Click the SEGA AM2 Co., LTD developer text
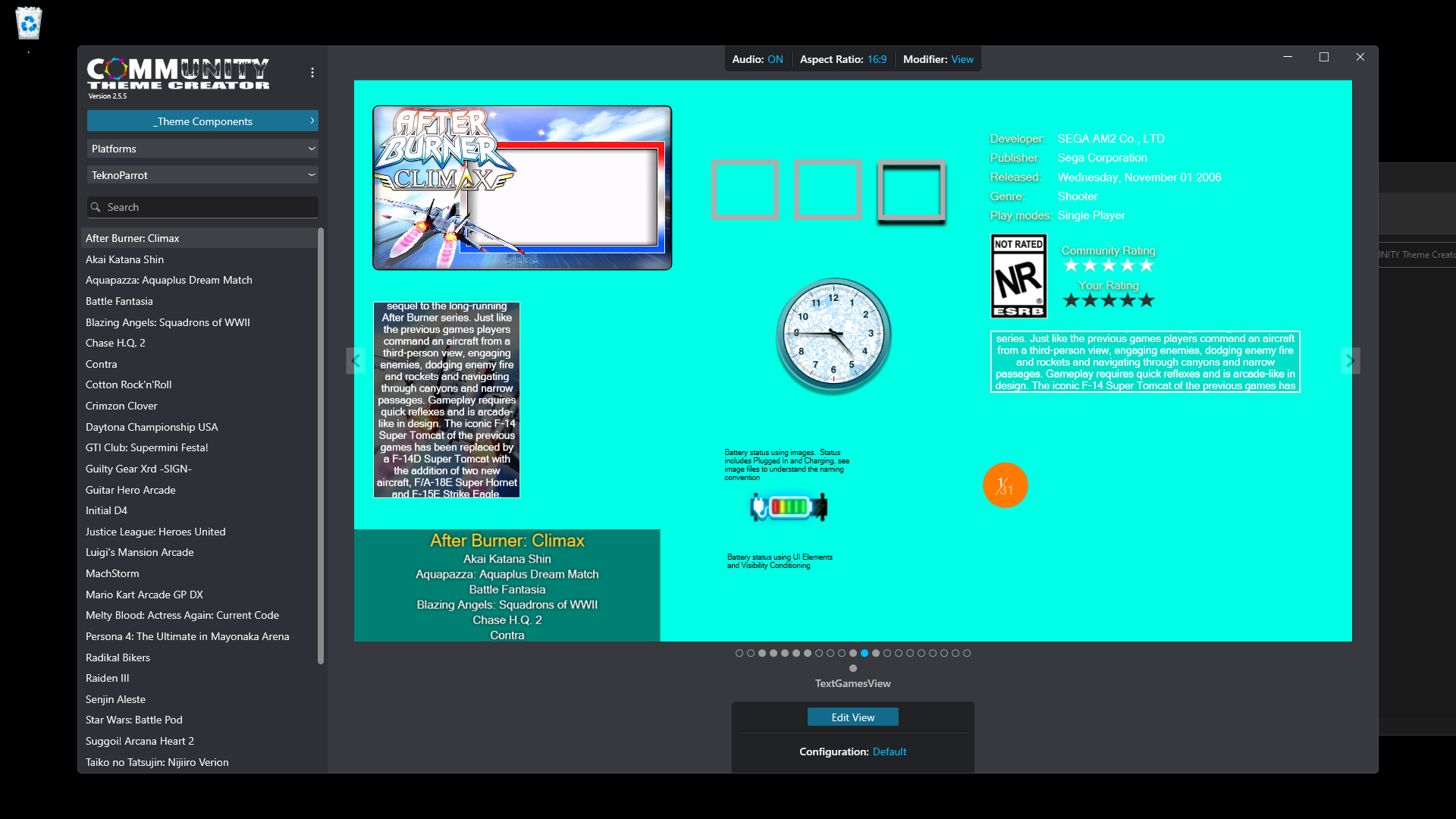 [1111, 139]
